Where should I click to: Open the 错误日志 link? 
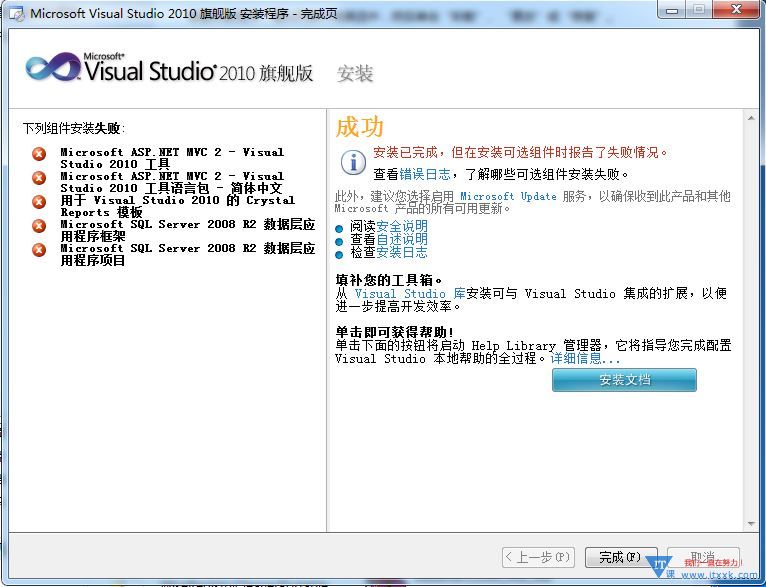point(425,174)
